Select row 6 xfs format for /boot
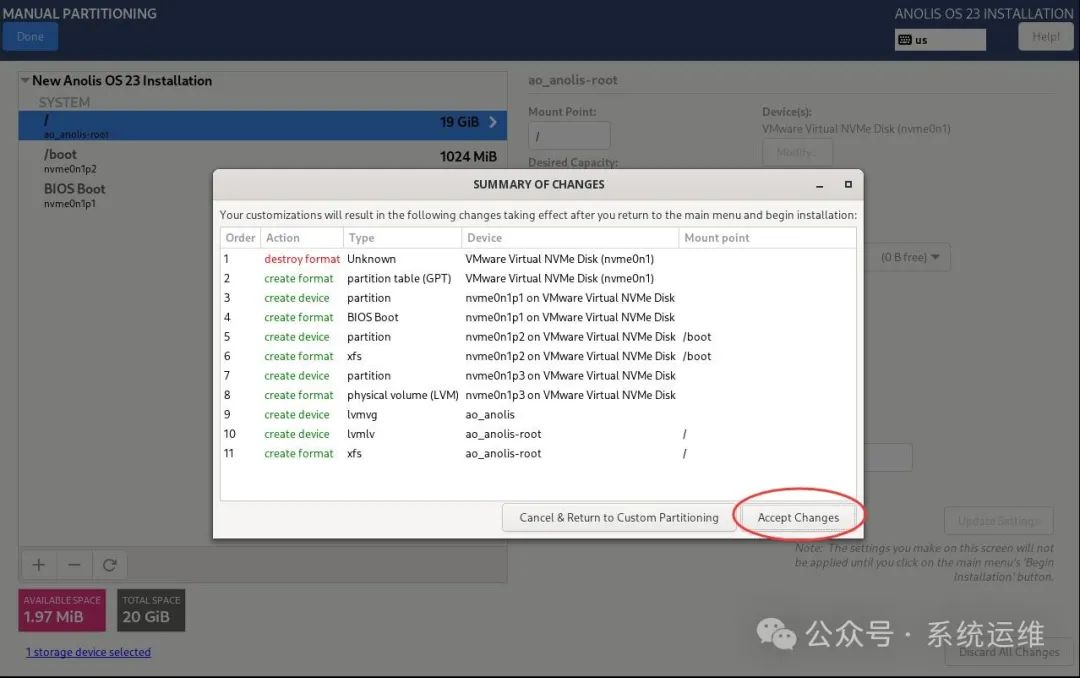 (x=538, y=356)
